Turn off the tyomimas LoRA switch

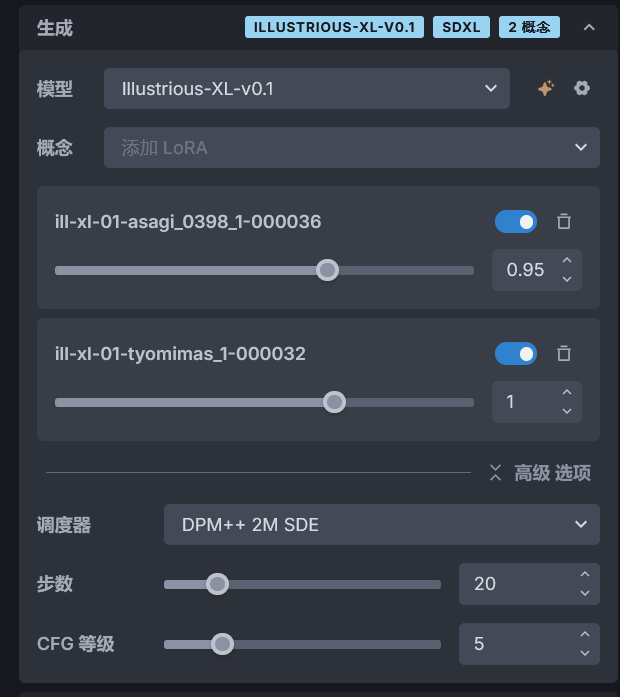coord(516,353)
